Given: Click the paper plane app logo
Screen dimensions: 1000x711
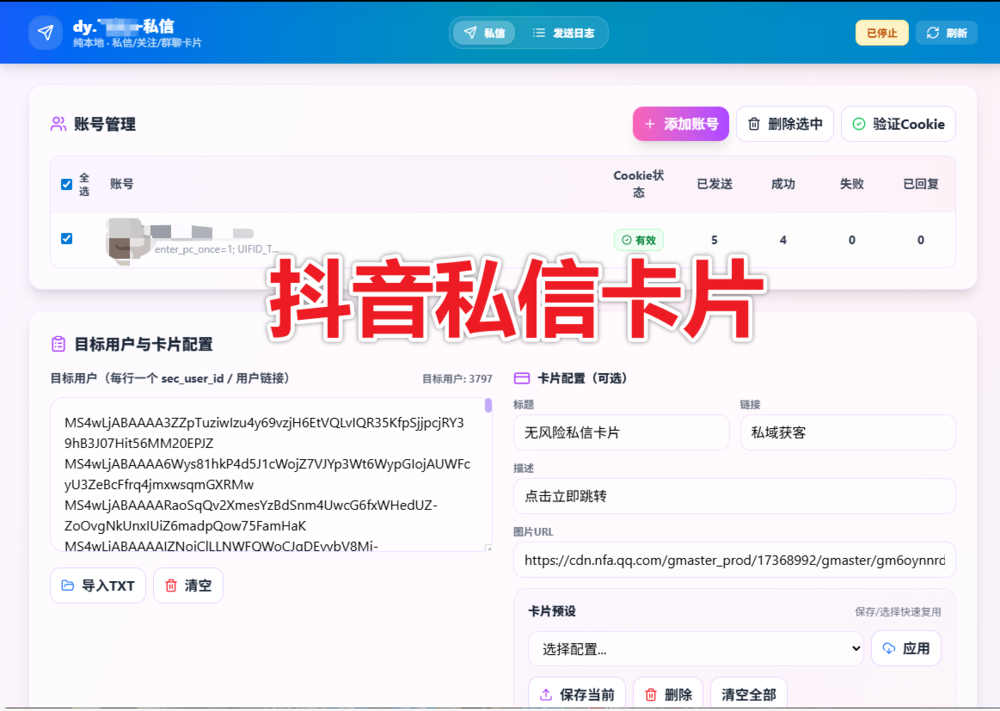Looking at the screenshot, I should tap(45, 33).
